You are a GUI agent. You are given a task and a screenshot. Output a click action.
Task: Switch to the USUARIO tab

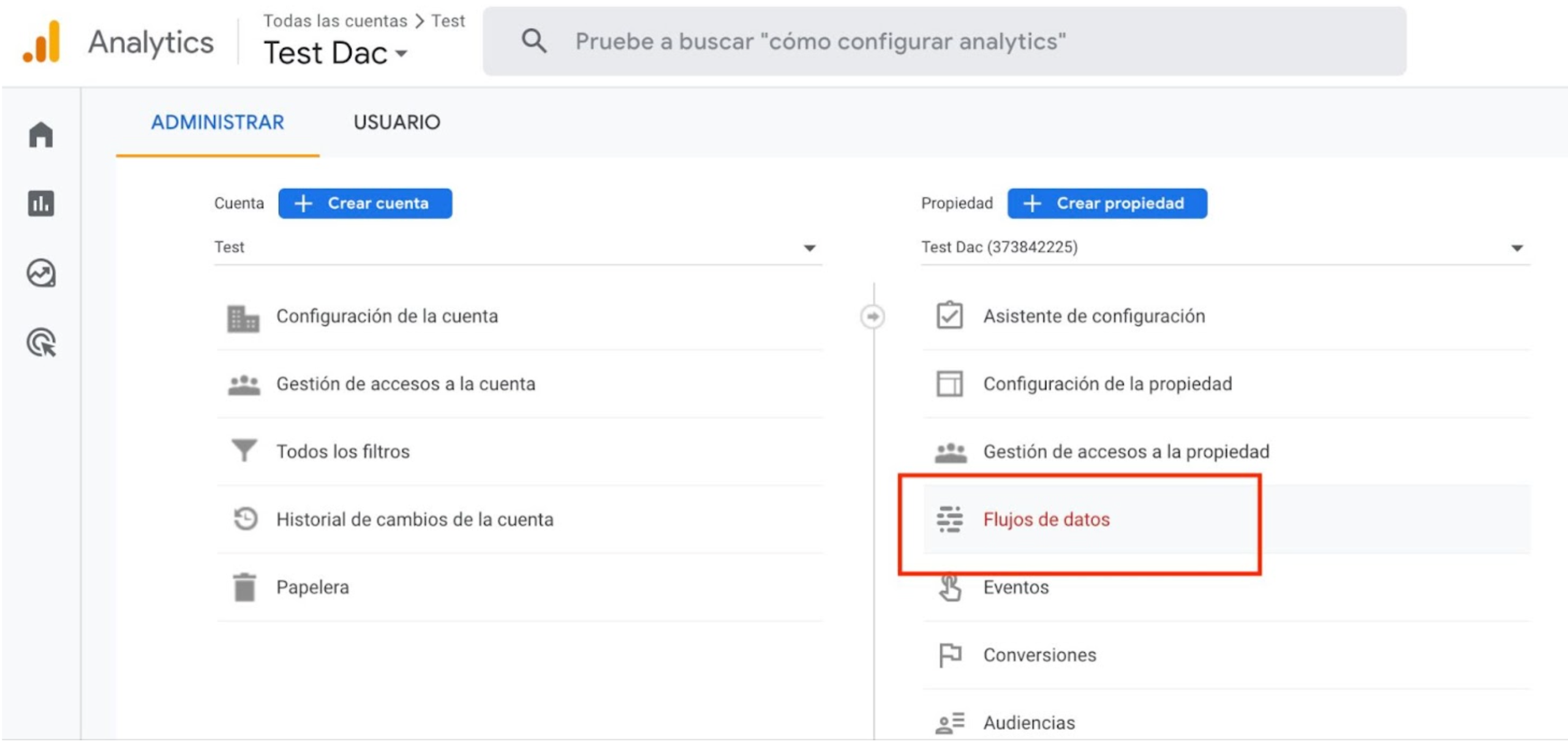(x=397, y=122)
